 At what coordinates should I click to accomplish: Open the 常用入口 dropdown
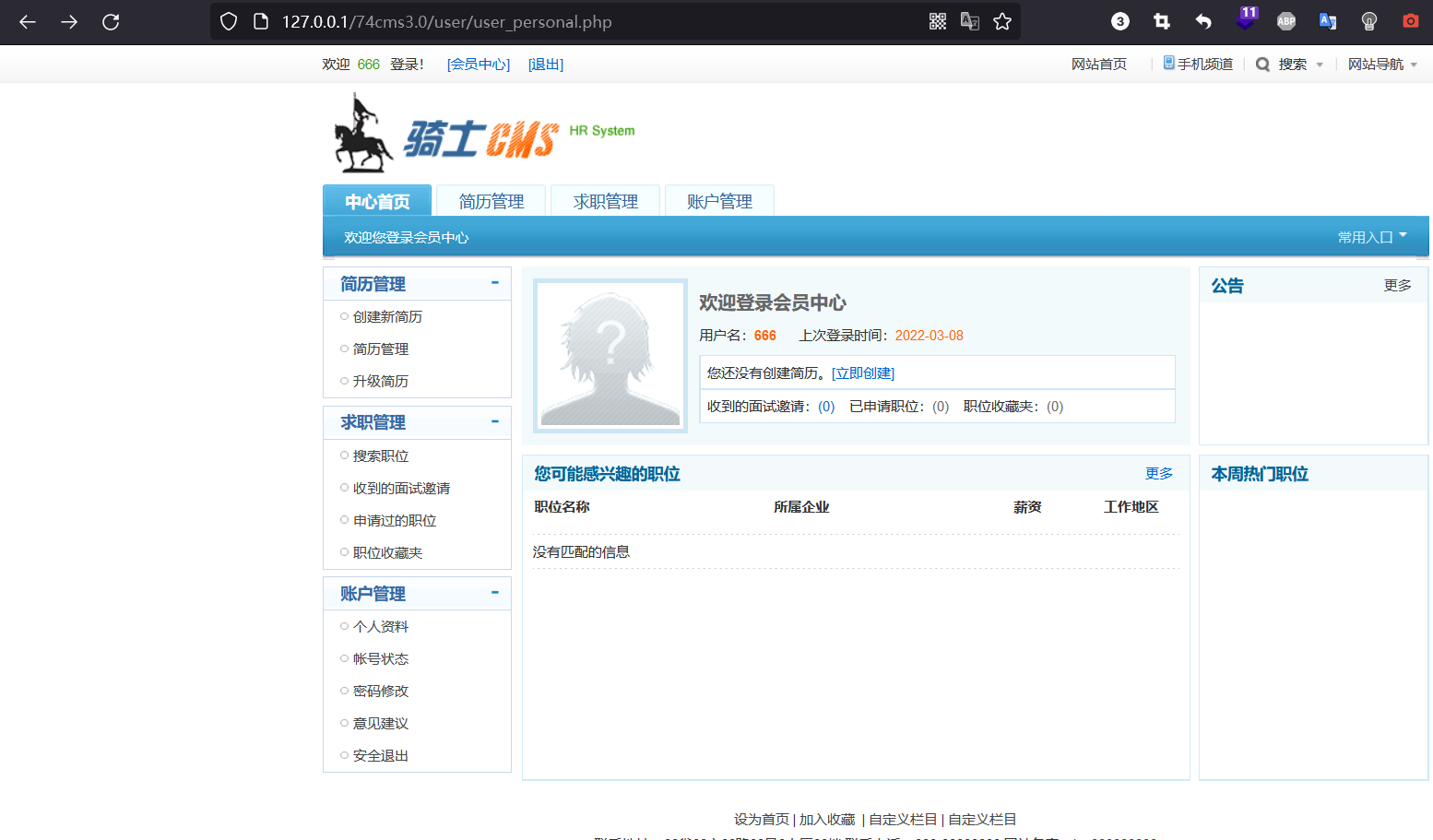click(x=1372, y=236)
